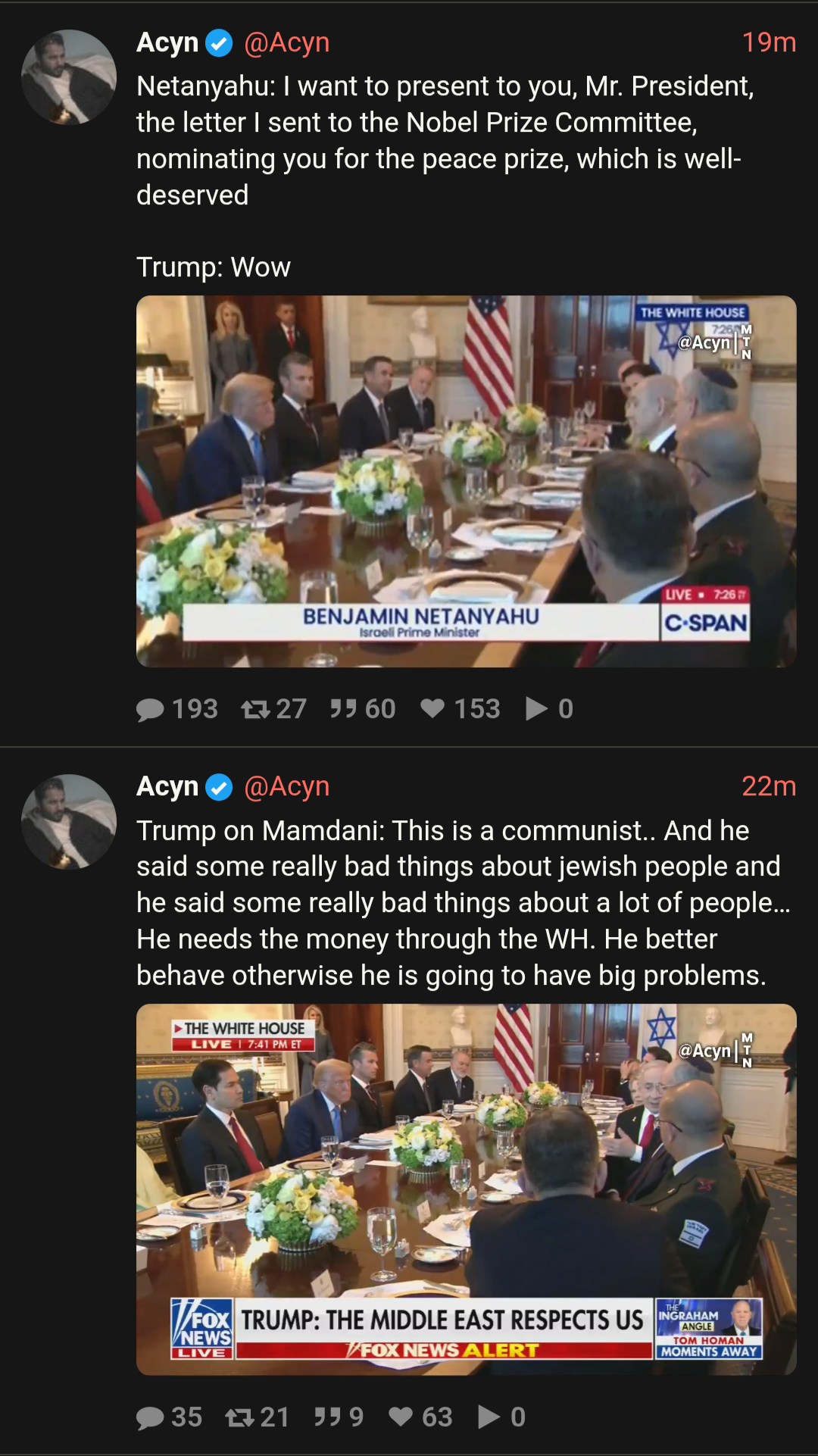Open the @Acyn handle in second post
The width and height of the screenshot is (818, 1456).
point(286,787)
